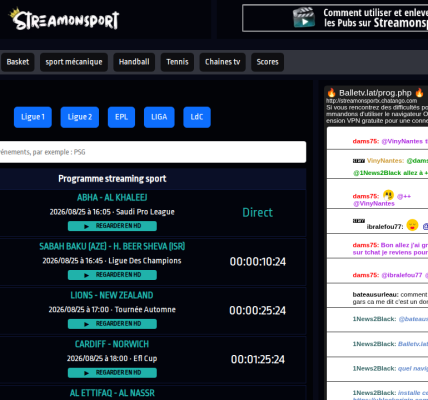Watch Sabah Baku match in HD

tap(112, 275)
